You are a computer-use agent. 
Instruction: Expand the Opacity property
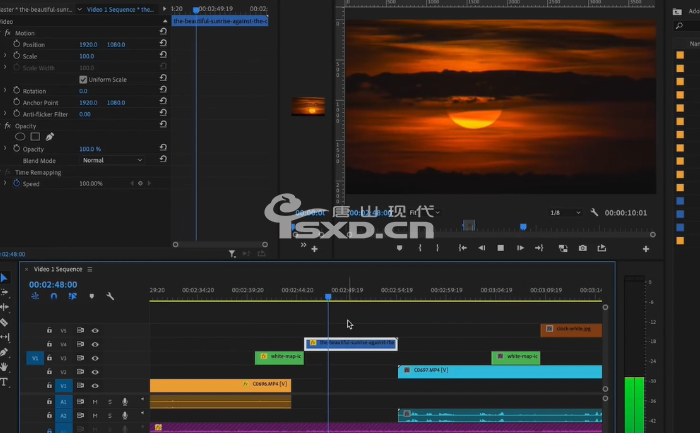tap(5, 149)
